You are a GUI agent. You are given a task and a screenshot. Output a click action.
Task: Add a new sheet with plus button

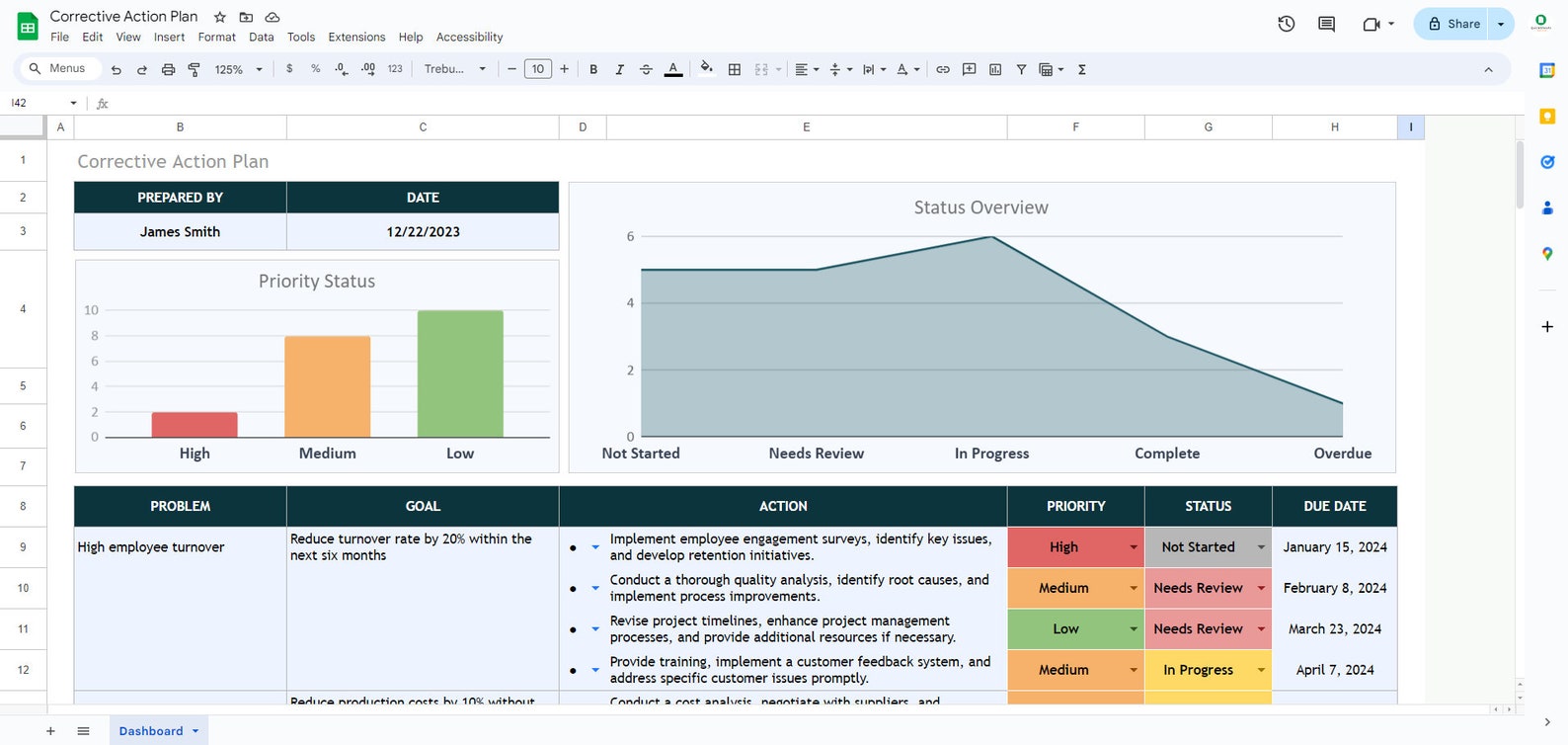pyautogui.click(x=50, y=731)
